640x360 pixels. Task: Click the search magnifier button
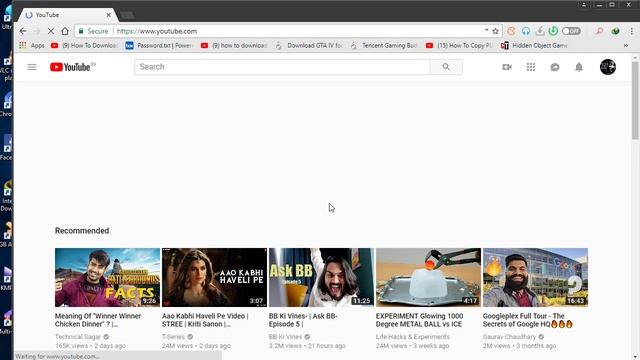pos(446,67)
